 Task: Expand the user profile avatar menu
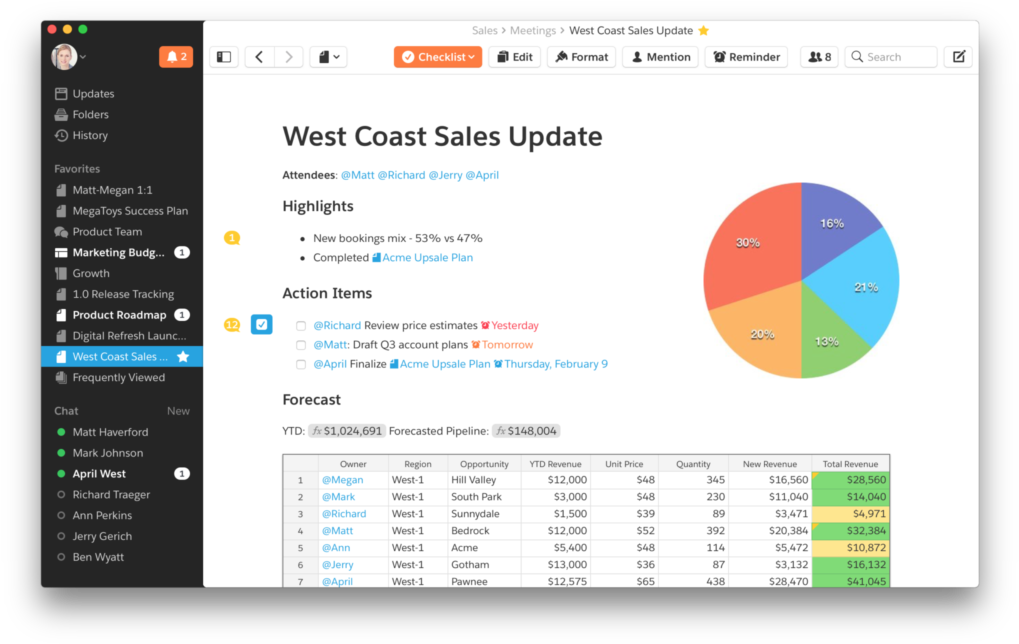pos(69,57)
